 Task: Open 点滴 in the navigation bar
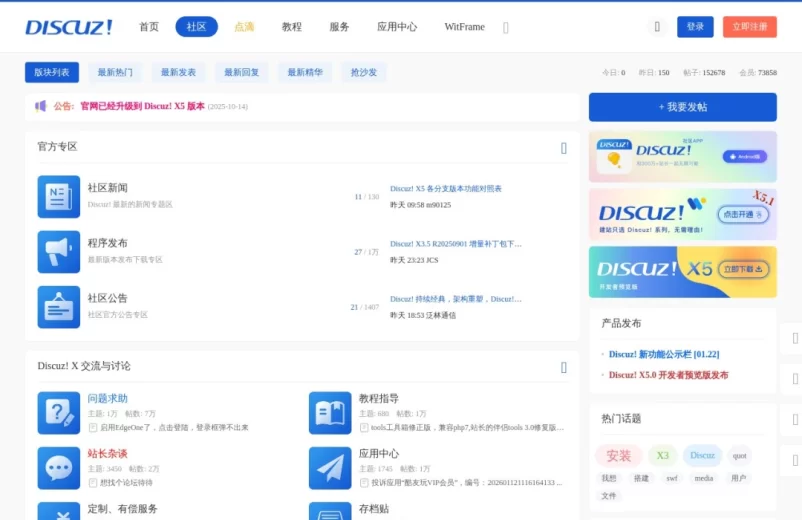pos(244,27)
